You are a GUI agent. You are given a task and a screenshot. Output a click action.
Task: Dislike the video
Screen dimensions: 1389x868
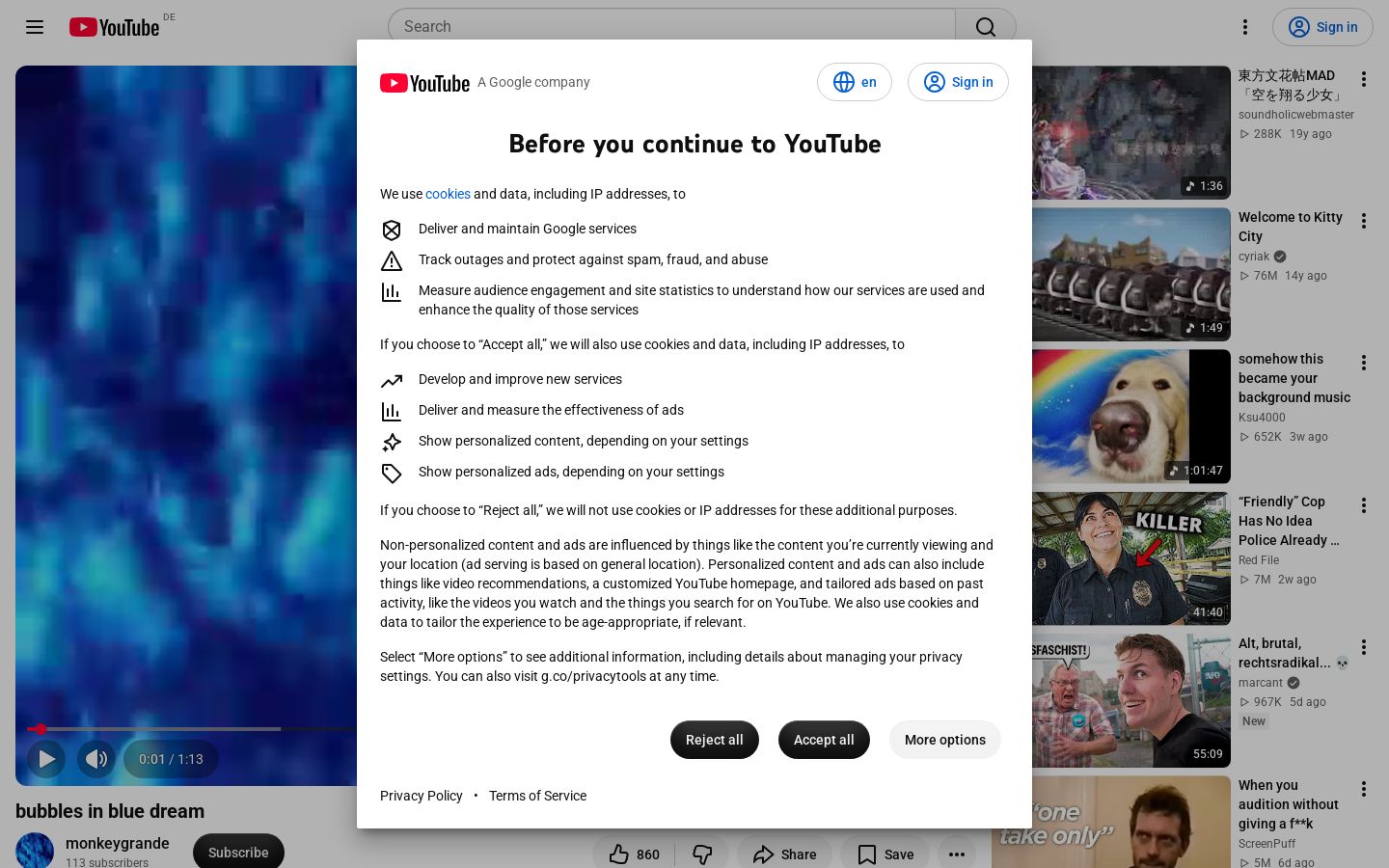[702, 854]
